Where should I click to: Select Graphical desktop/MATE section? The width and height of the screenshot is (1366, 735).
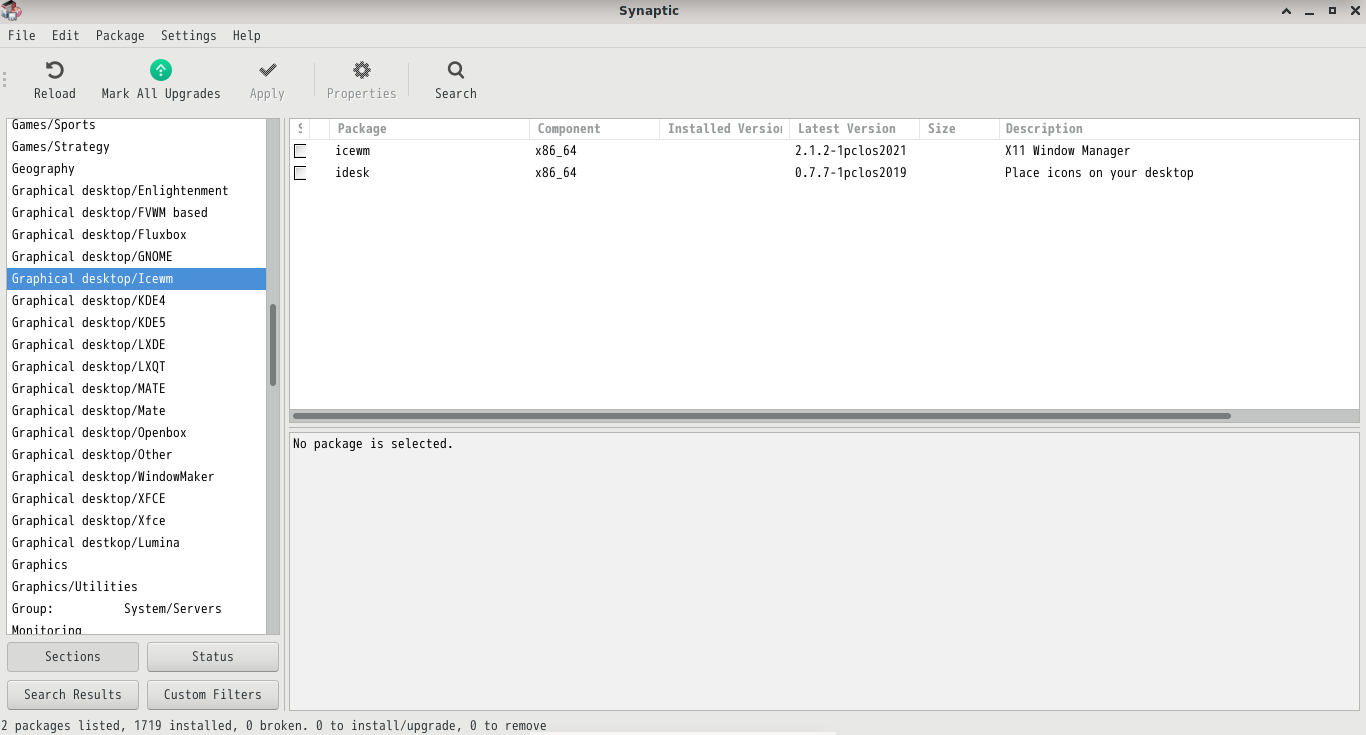[136, 389]
